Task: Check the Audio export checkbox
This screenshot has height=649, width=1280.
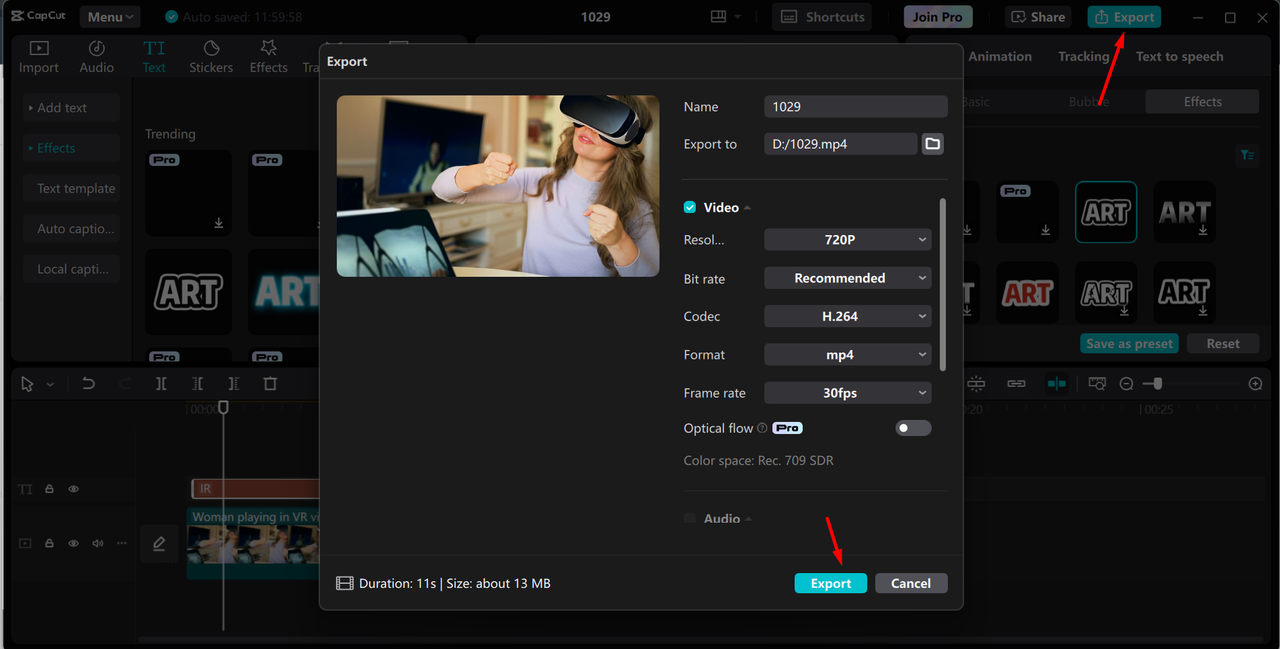Action: [690, 518]
